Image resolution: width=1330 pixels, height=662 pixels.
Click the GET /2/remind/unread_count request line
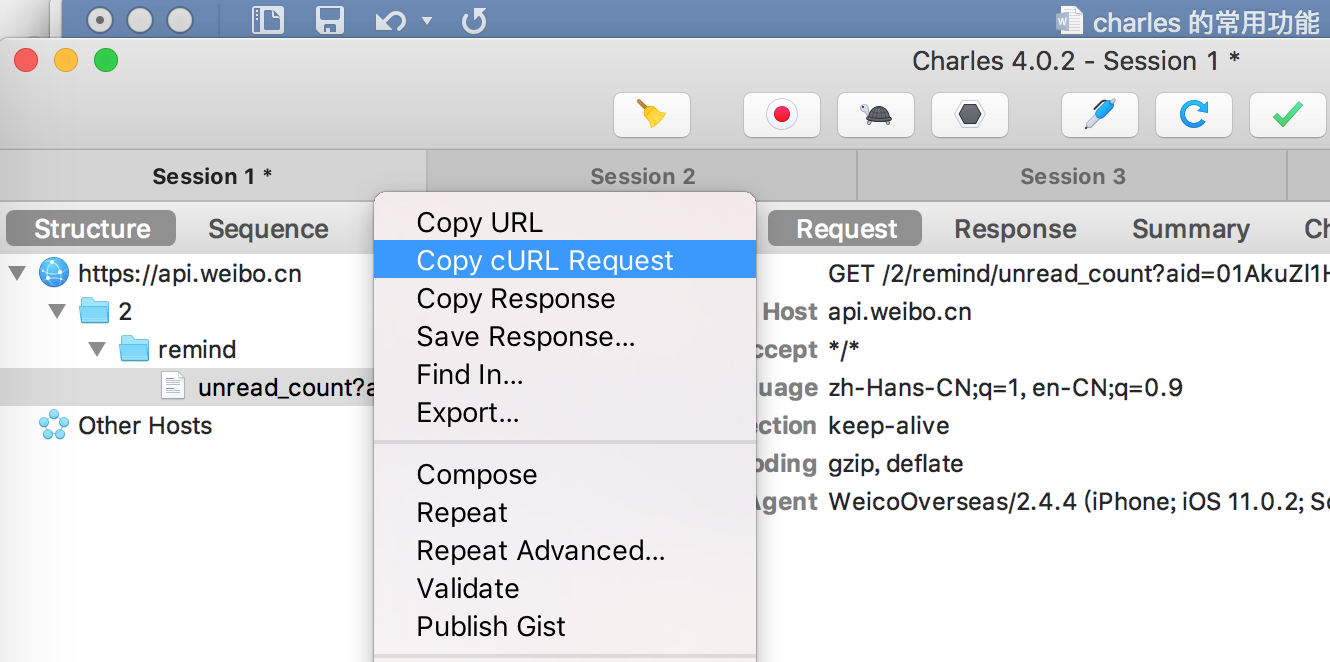tap(1078, 273)
